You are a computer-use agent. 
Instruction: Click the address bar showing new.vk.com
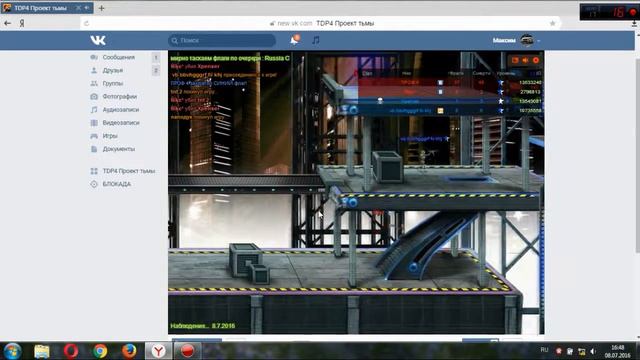coord(320,23)
